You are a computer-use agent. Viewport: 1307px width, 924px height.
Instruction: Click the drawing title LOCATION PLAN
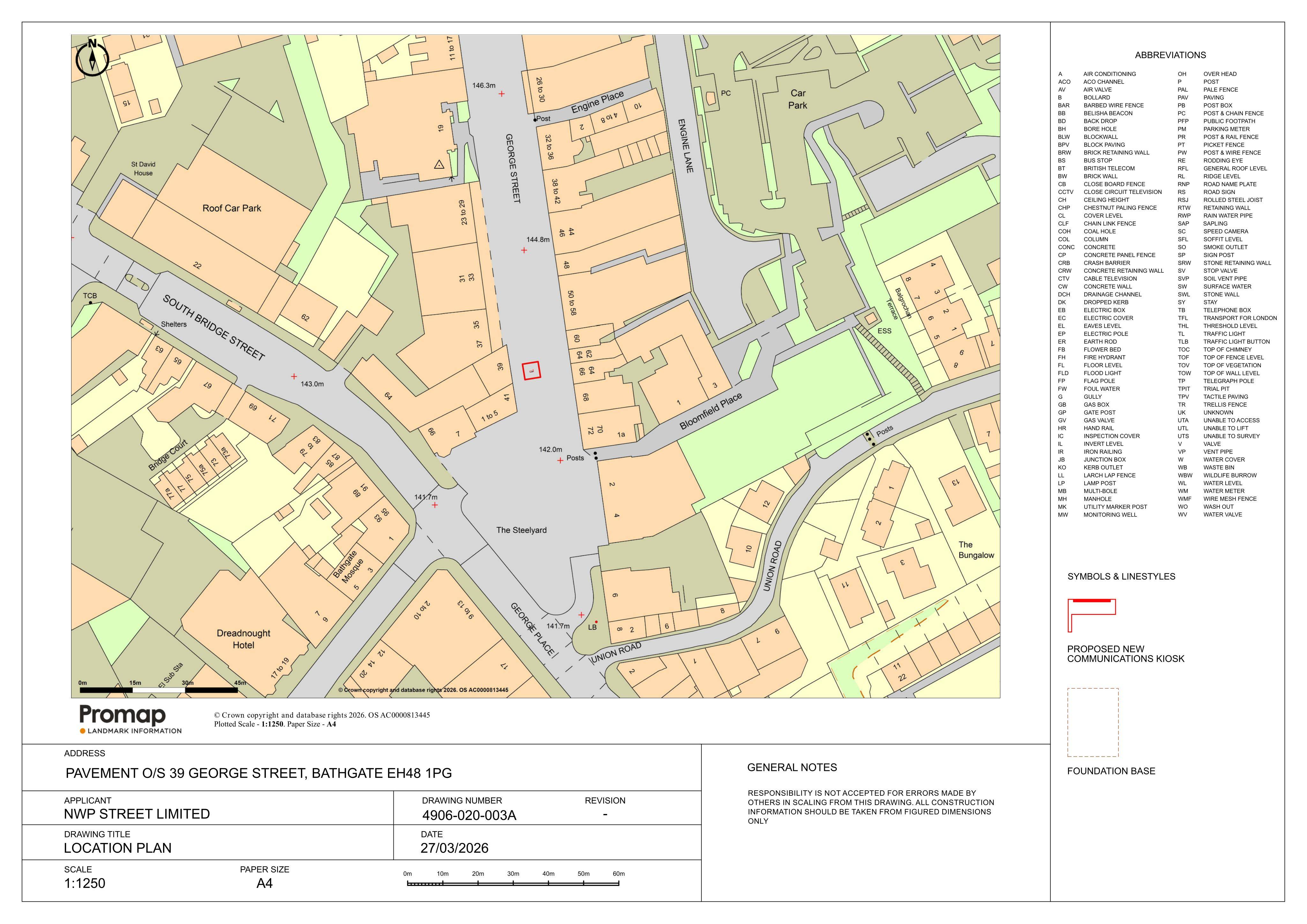pyautogui.click(x=117, y=848)
